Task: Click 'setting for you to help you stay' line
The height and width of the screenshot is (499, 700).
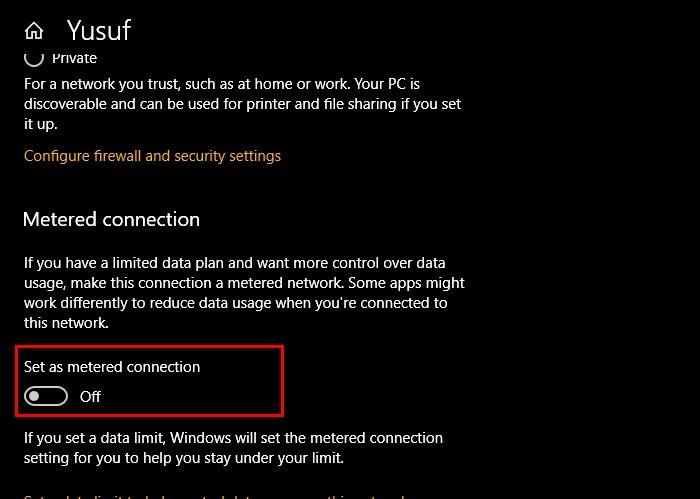Action: tap(184, 458)
